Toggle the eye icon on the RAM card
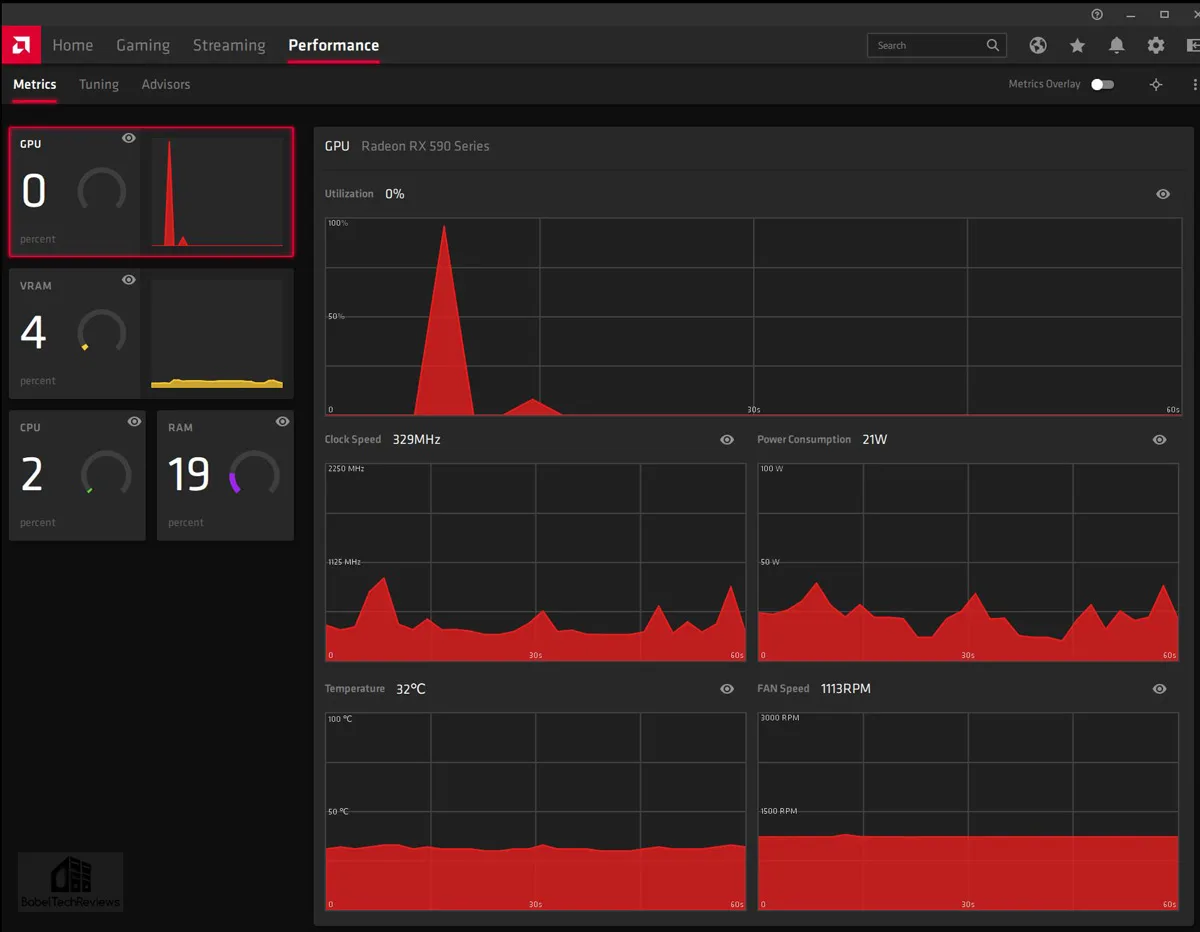Image resolution: width=1200 pixels, height=932 pixels. tap(282, 422)
